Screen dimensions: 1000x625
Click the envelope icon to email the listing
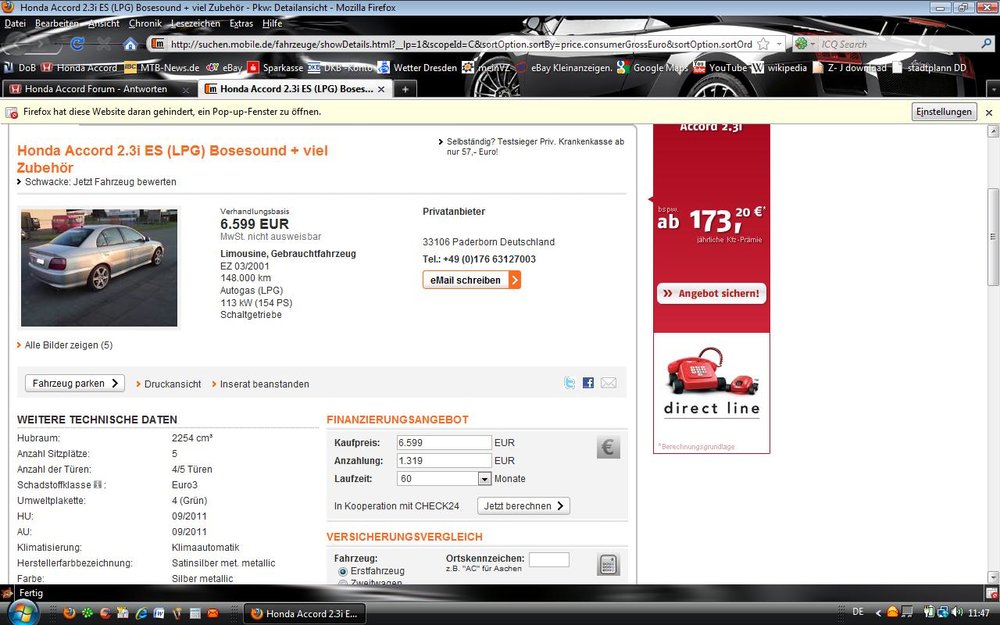coord(608,383)
